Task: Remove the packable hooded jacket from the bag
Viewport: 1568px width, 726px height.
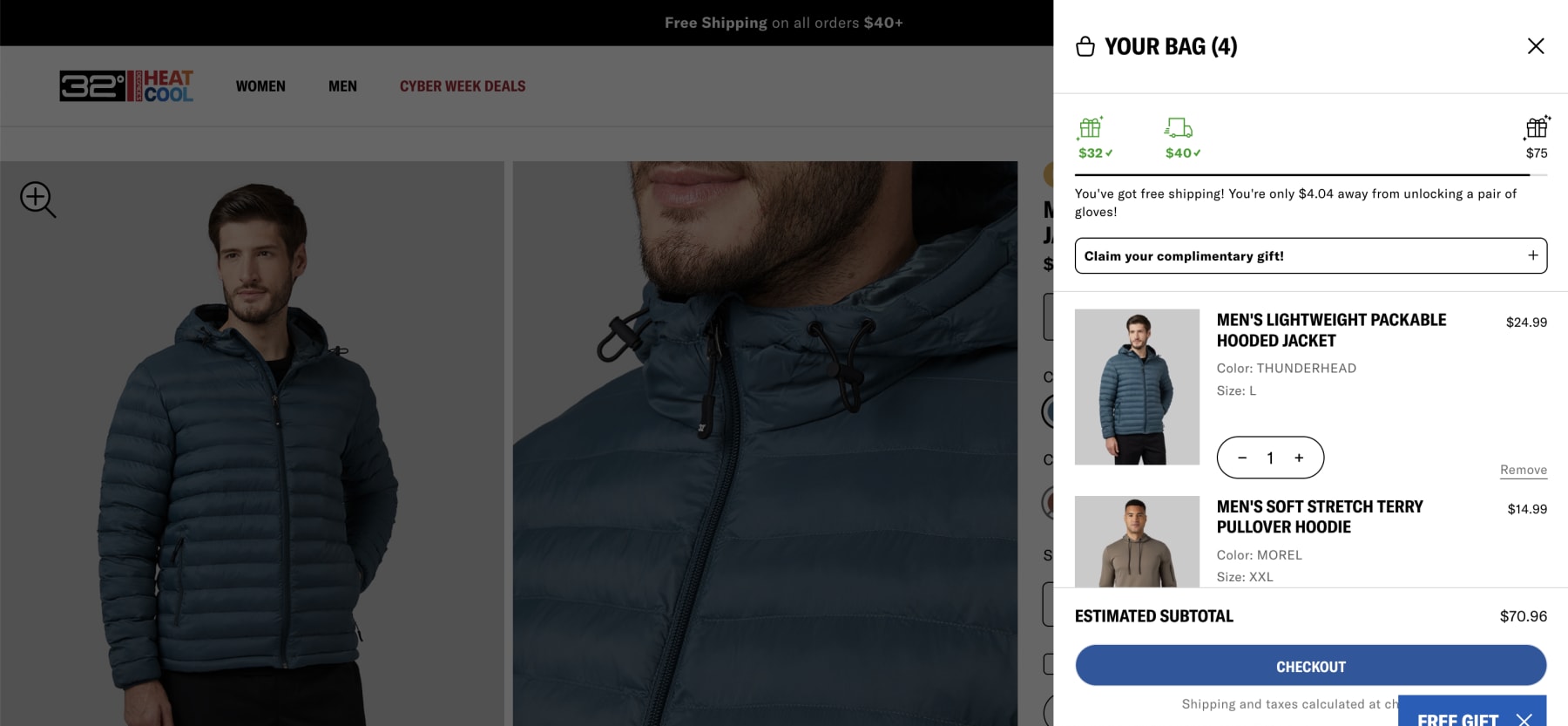Action: pyautogui.click(x=1523, y=470)
